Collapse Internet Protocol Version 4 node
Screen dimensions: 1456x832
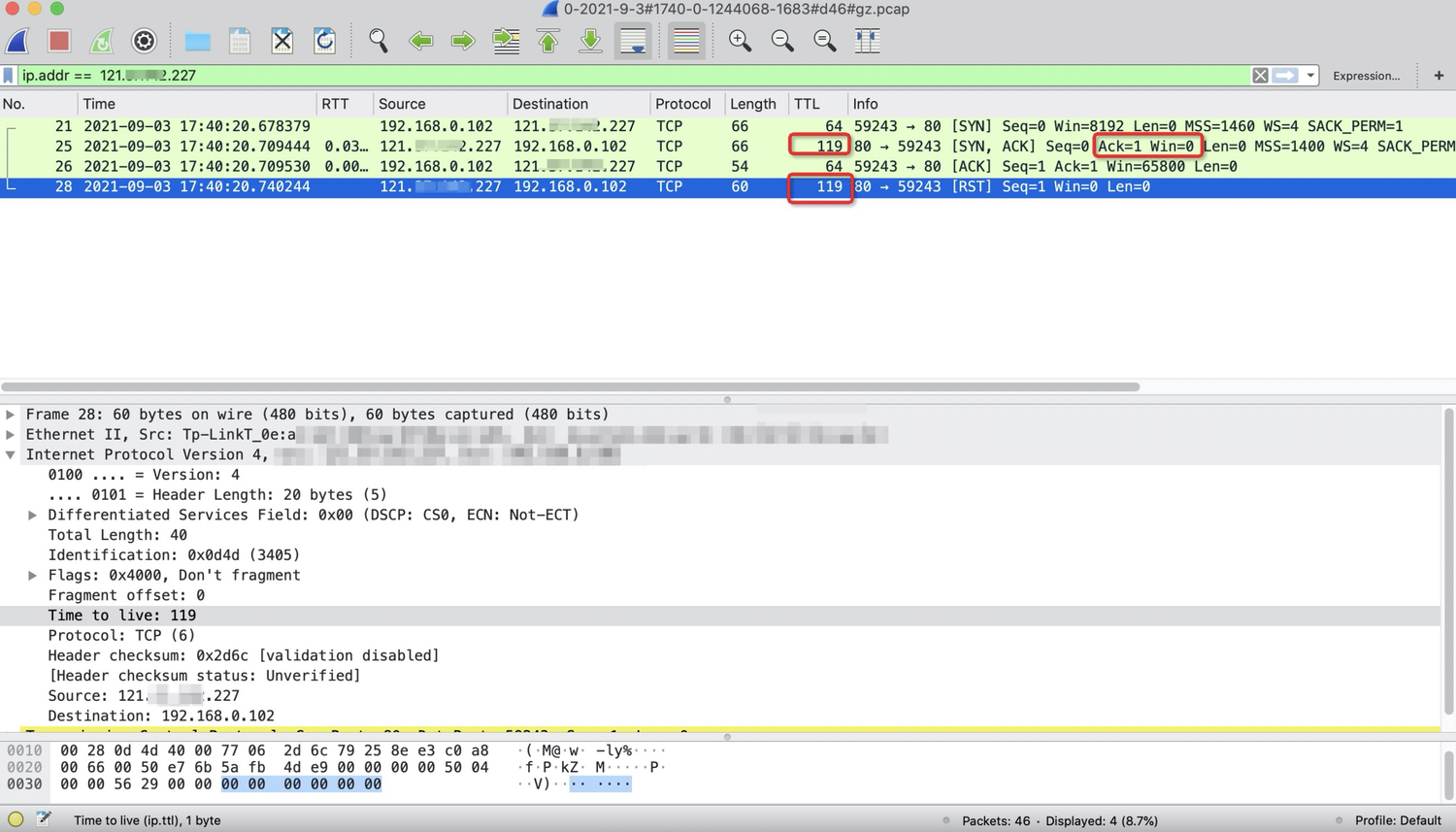[11, 454]
